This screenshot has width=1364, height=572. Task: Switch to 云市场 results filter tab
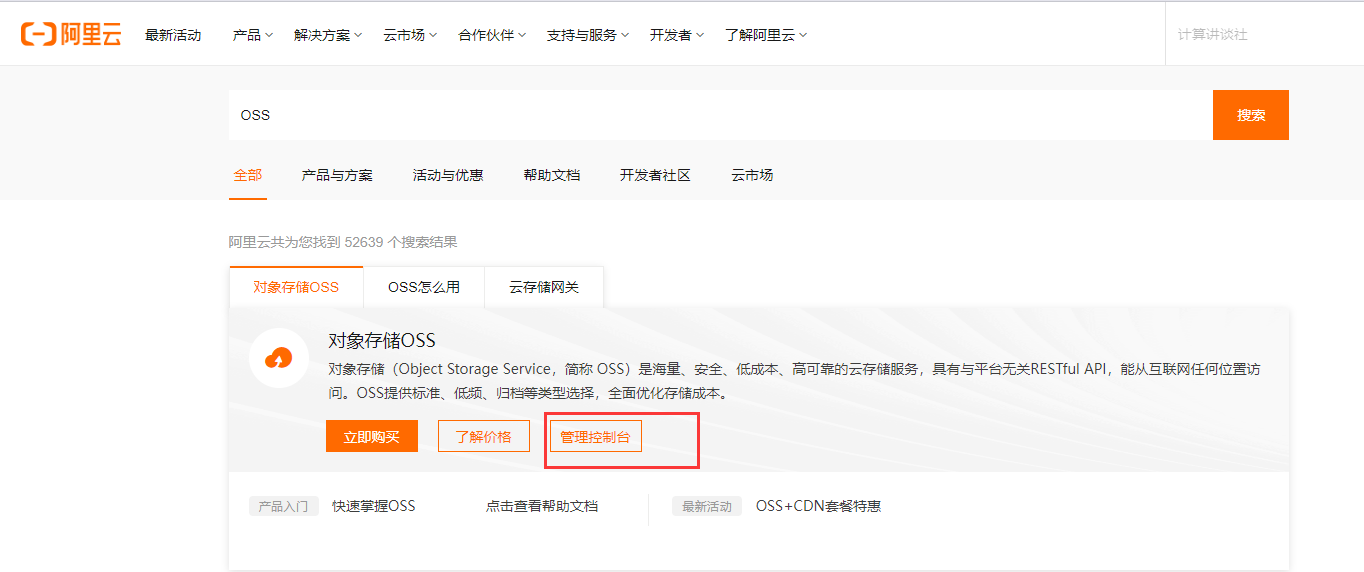(x=752, y=175)
